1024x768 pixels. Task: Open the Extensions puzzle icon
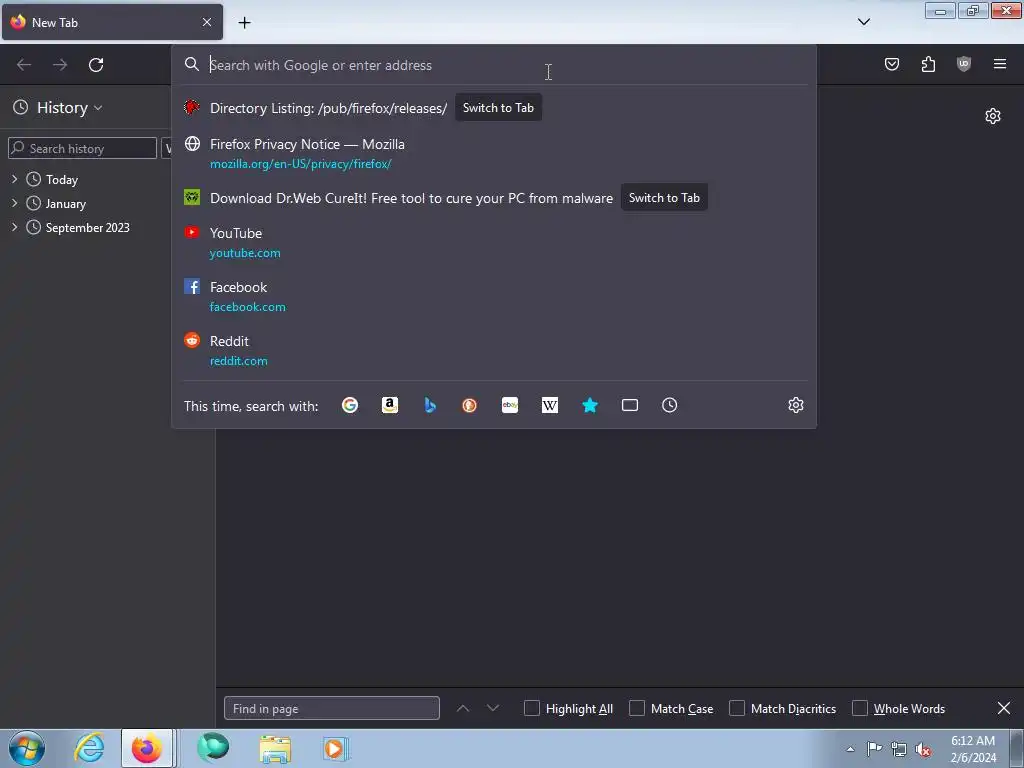pos(928,64)
